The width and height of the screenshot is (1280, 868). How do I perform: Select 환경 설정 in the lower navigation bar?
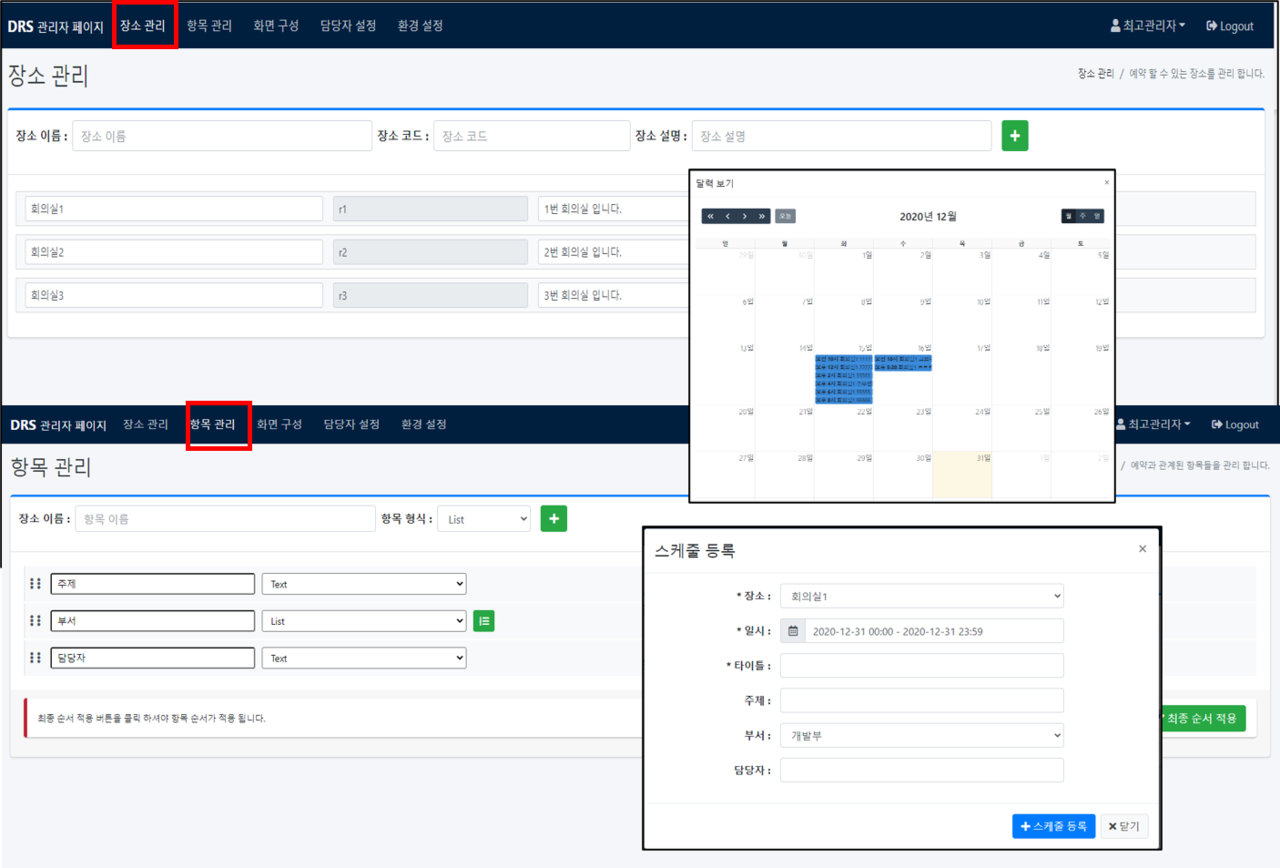click(424, 424)
